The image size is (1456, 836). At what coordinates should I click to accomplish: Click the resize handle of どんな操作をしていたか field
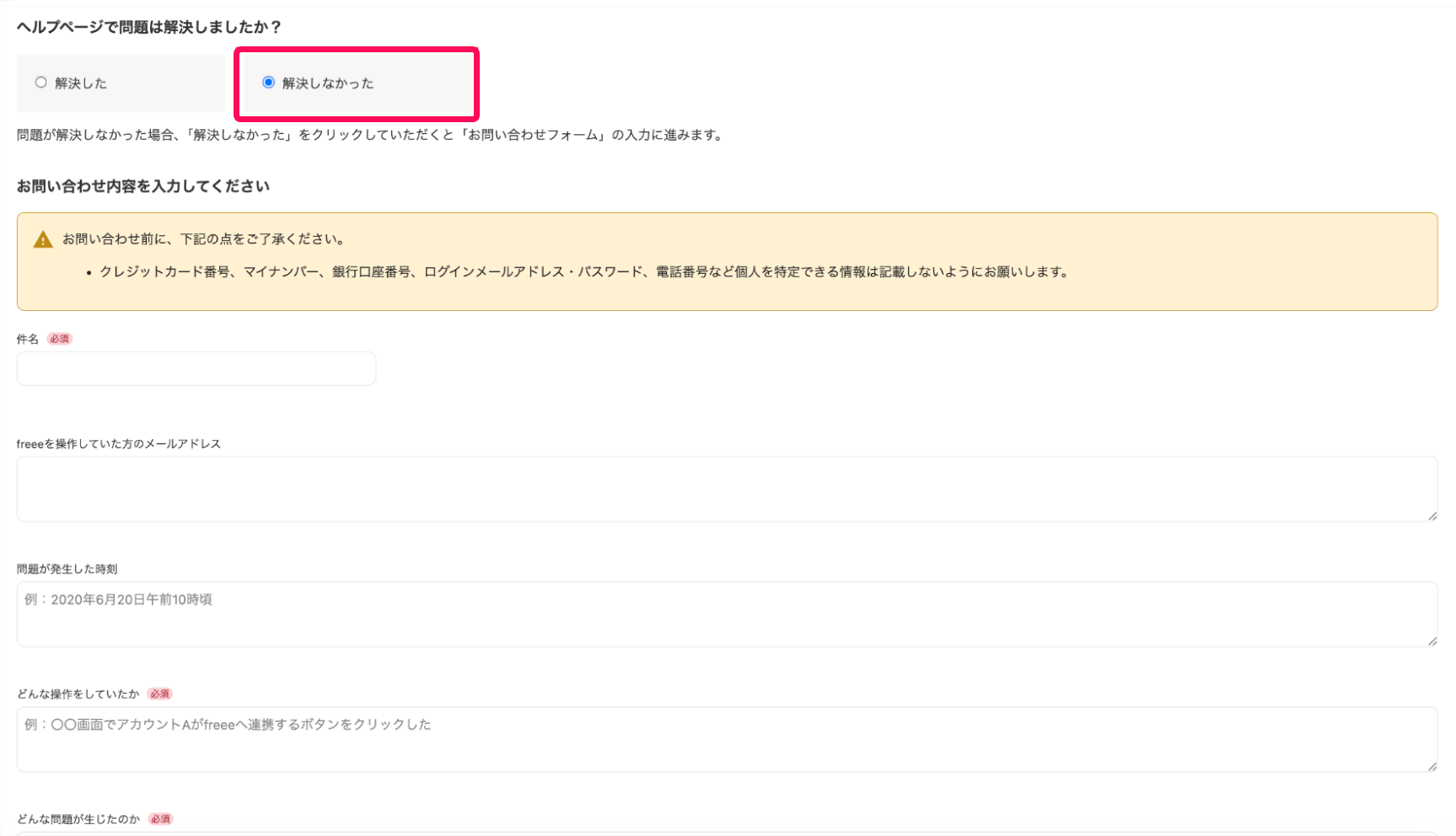(x=1432, y=767)
